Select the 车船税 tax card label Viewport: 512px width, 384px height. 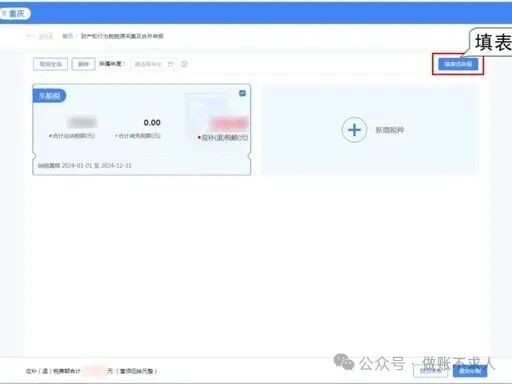click(49, 96)
